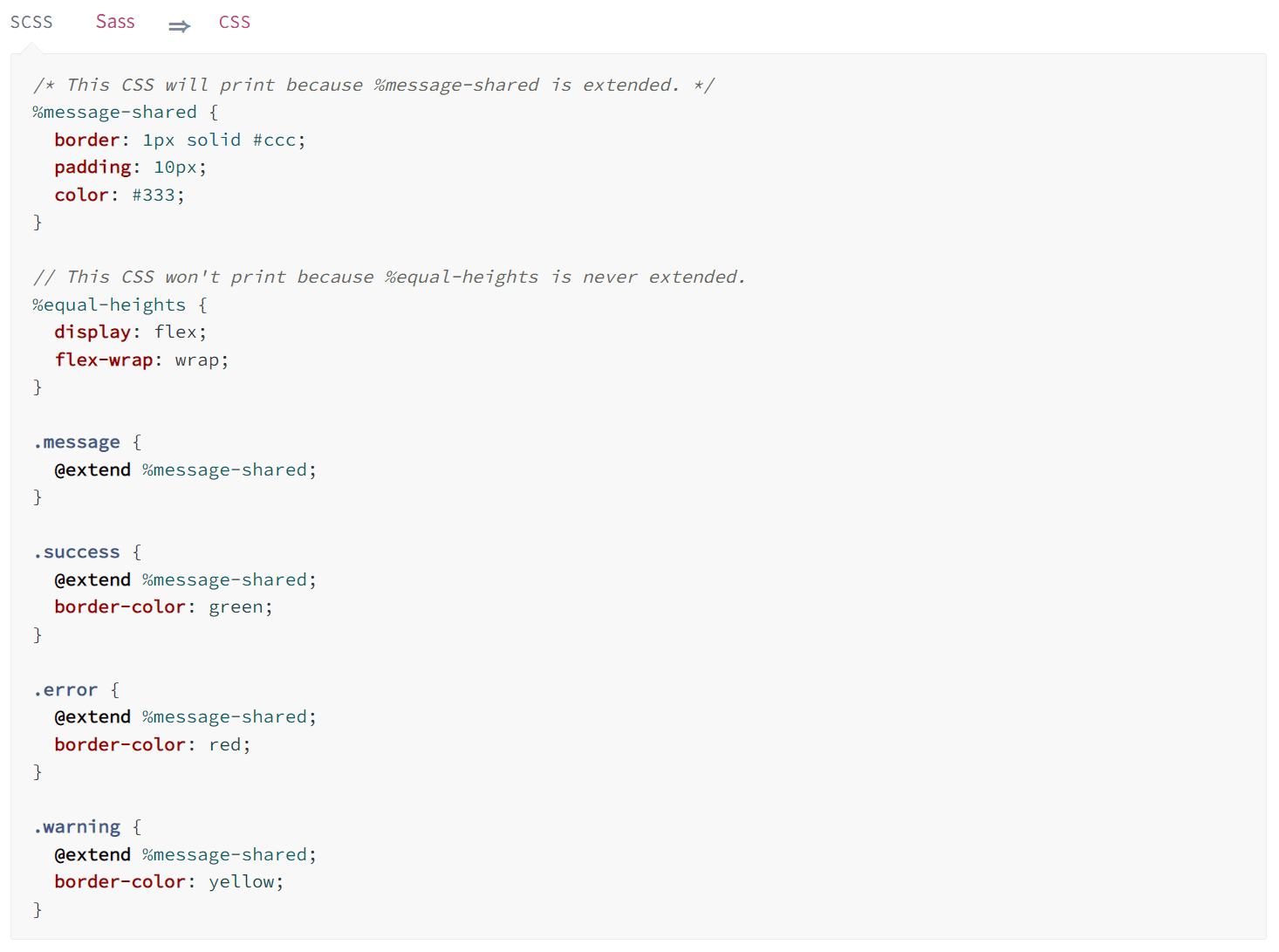
Task: Switch to the Sass syntax tab
Action: (x=115, y=22)
